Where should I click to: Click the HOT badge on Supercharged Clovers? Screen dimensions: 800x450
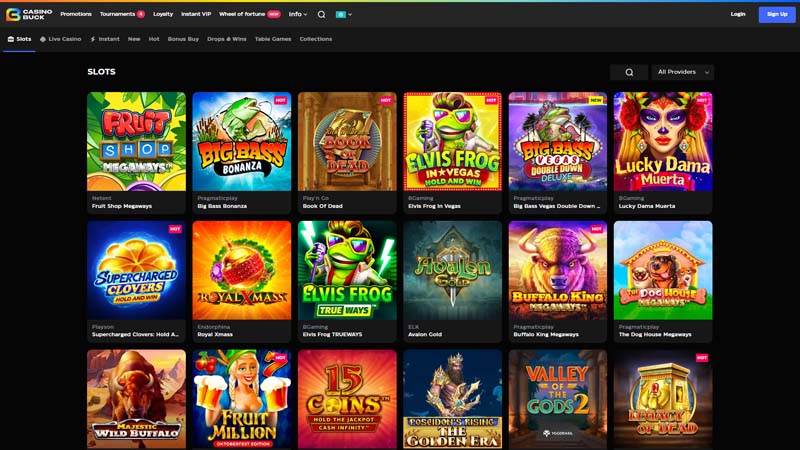[x=175, y=229]
